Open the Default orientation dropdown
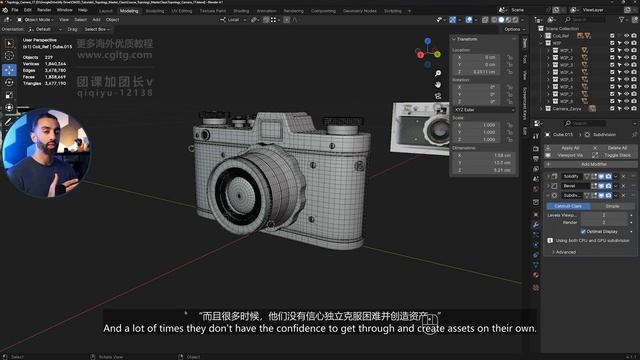640x360 pixels. 45,29
